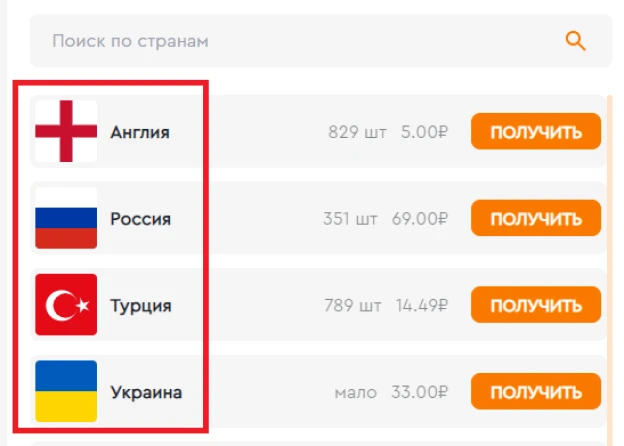The width and height of the screenshot is (624, 446).
Task: Focus the "Поиск по странам" search field
Action: 321,41
